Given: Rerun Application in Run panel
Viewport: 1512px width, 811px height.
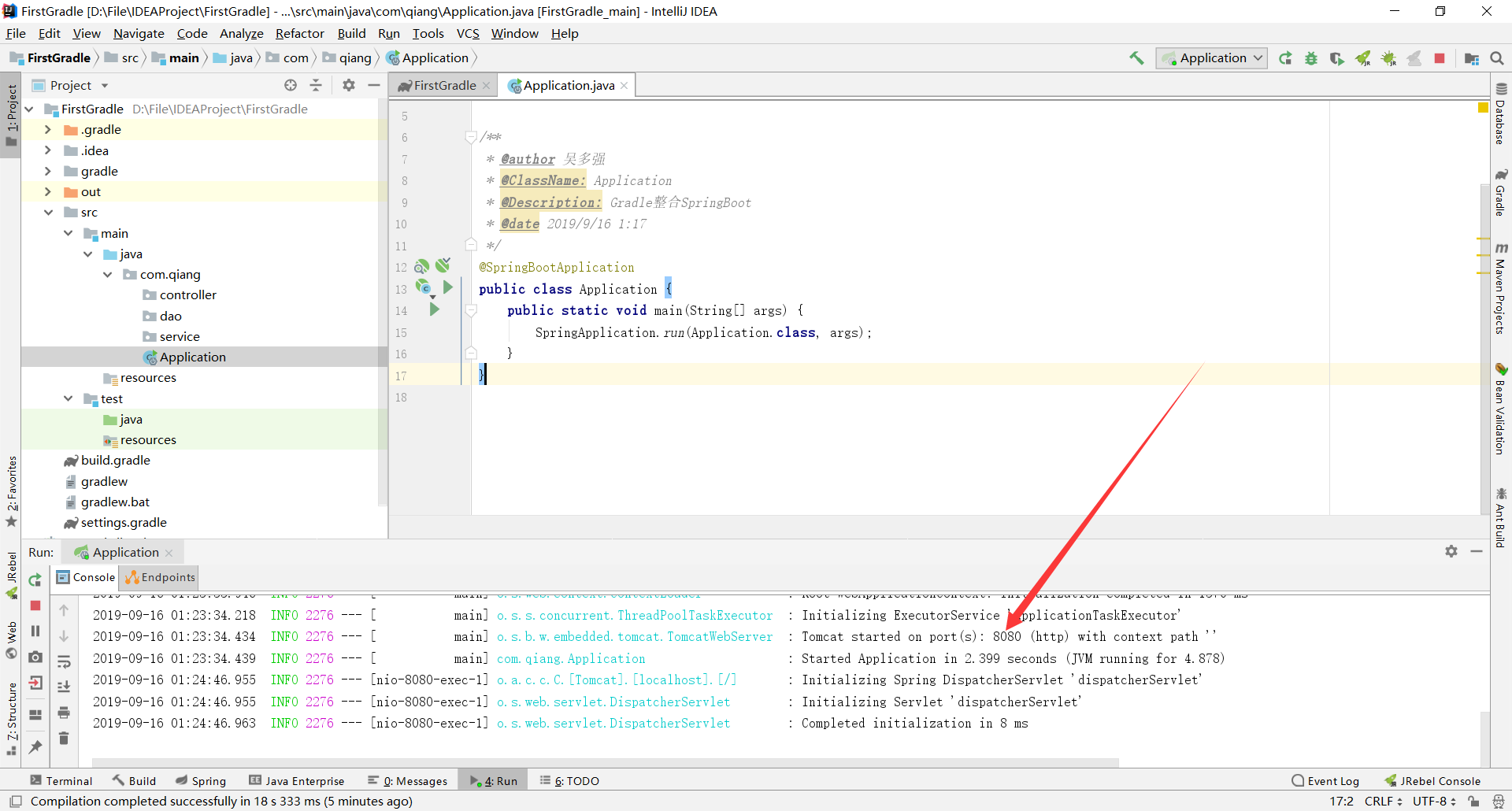Looking at the screenshot, I should coord(35,580).
